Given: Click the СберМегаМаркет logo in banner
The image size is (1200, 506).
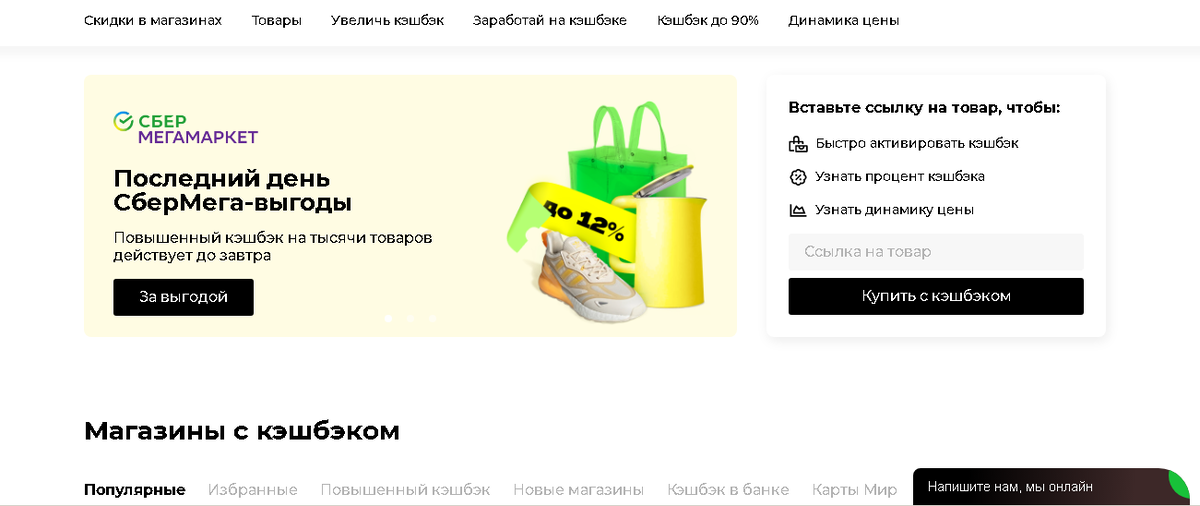Looking at the screenshot, I should (x=186, y=128).
